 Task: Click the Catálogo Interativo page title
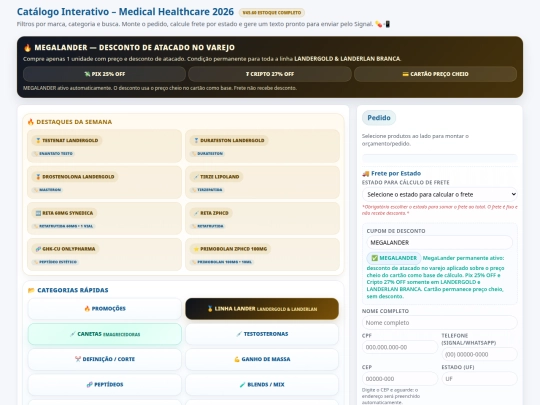click(x=125, y=12)
